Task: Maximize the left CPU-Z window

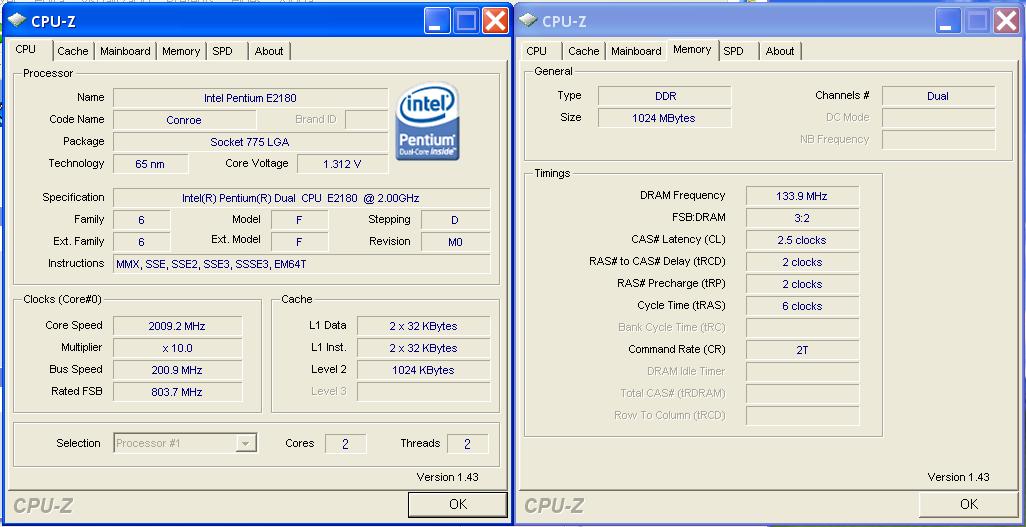Action: click(467, 21)
